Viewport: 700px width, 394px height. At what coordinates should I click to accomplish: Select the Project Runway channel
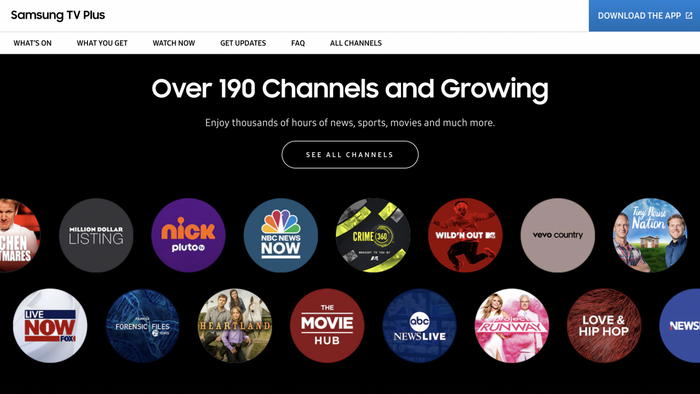pyautogui.click(x=512, y=326)
